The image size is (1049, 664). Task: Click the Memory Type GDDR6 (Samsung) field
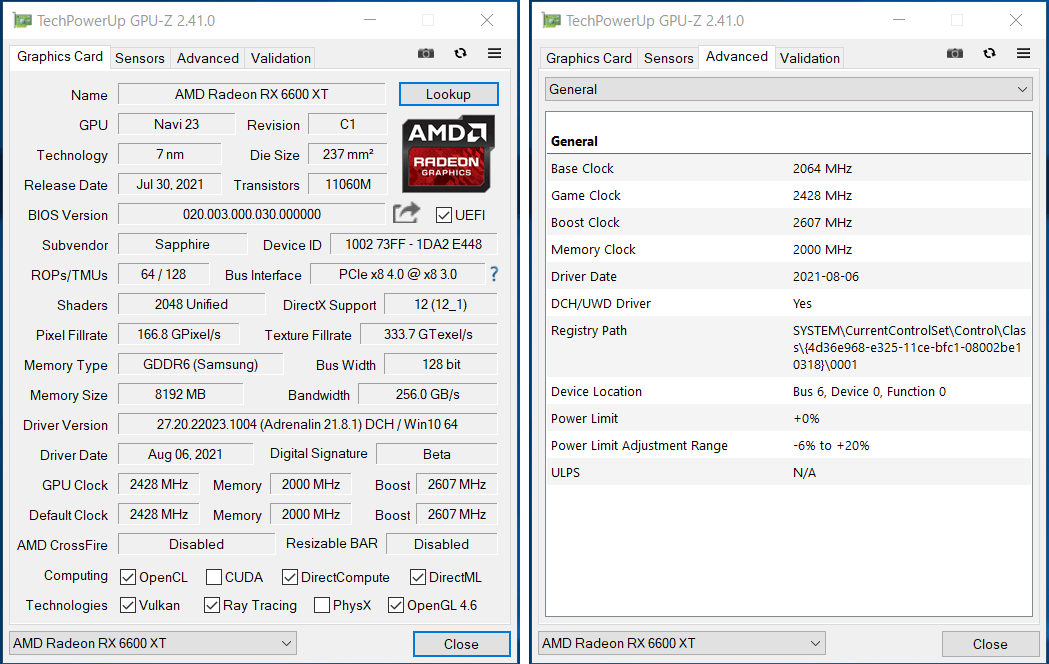[x=200, y=364]
